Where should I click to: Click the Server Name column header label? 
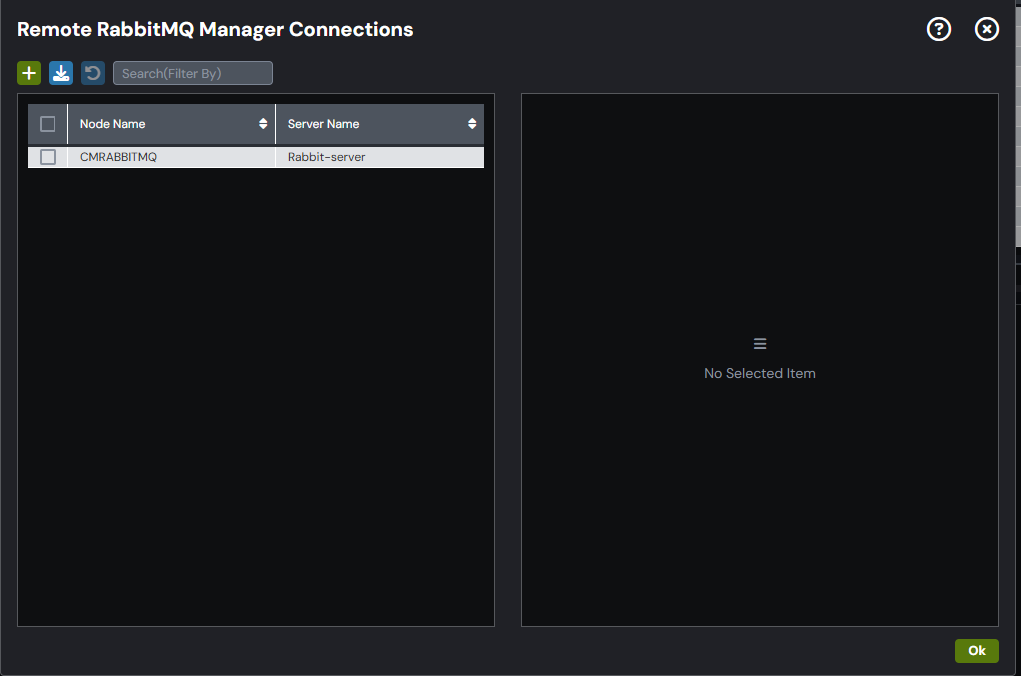pos(324,124)
